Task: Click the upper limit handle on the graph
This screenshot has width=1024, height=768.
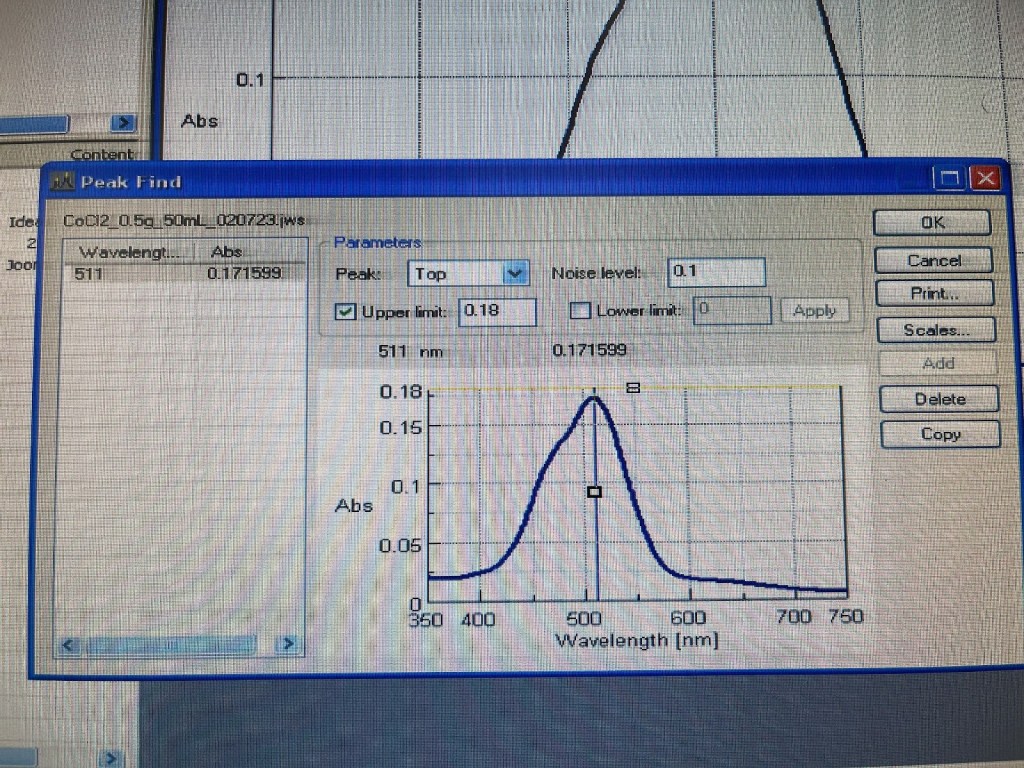Action: coord(632,387)
